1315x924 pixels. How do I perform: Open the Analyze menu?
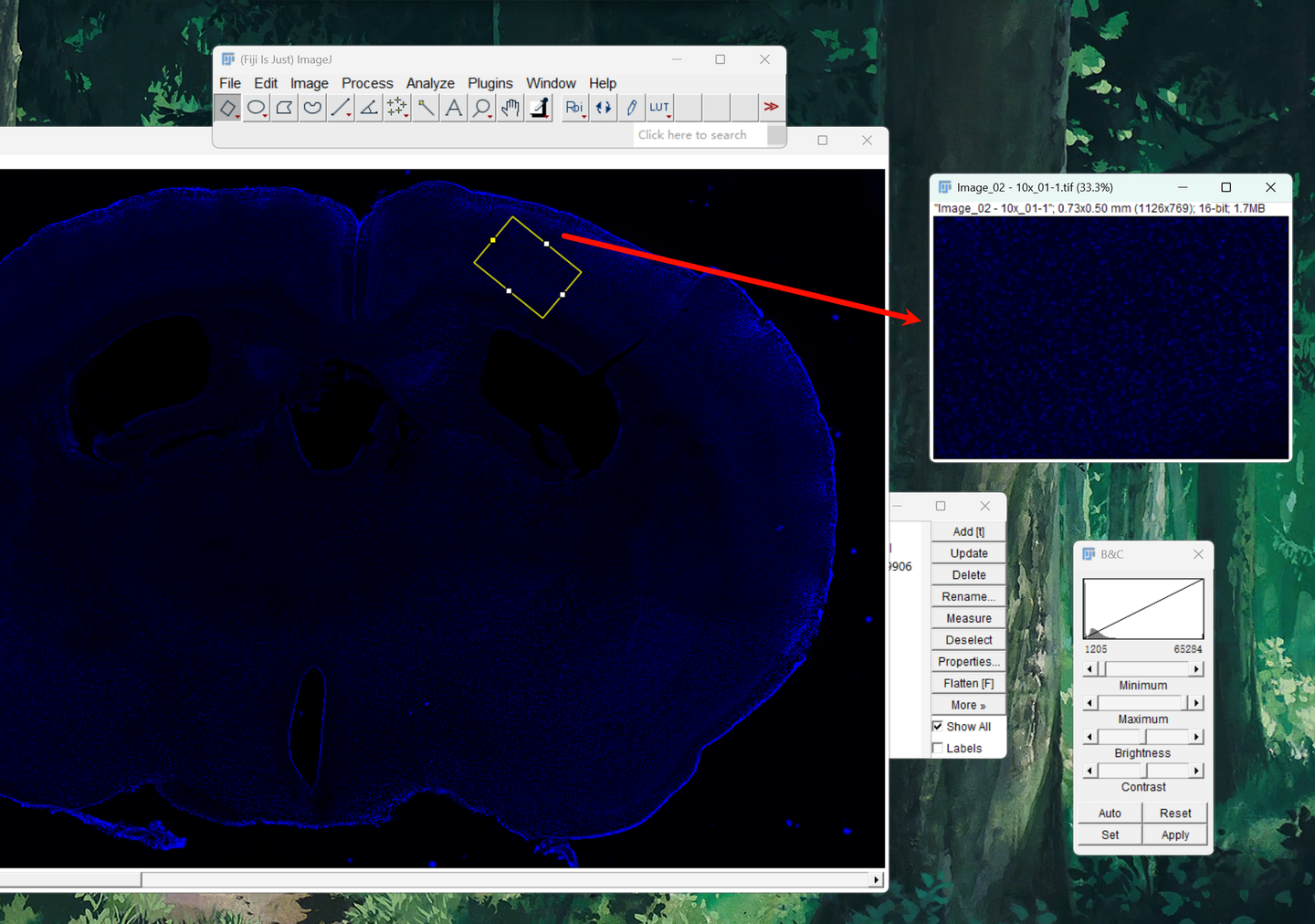[430, 83]
